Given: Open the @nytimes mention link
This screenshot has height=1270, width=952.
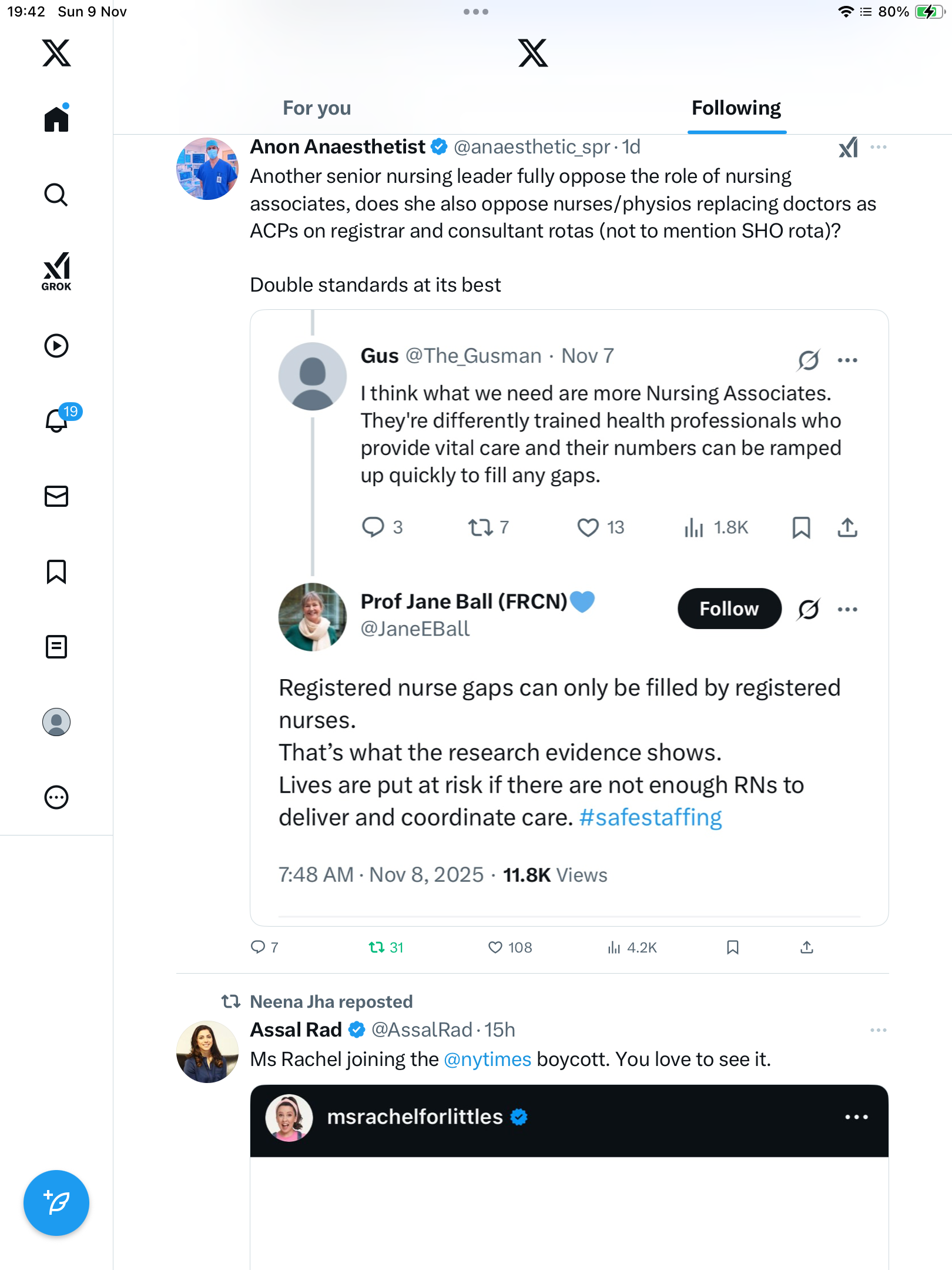Looking at the screenshot, I should [x=487, y=1060].
